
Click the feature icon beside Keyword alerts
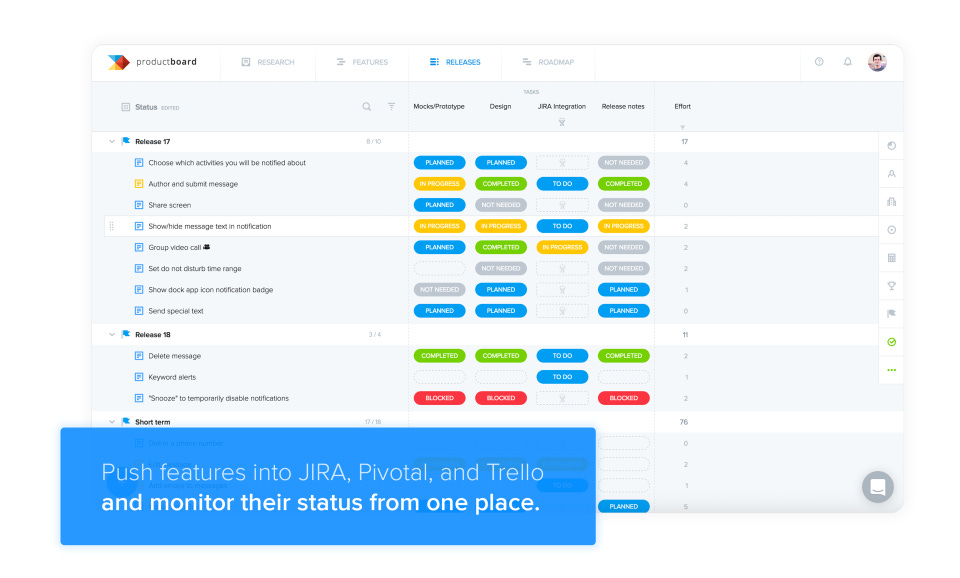pyautogui.click(x=139, y=377)
